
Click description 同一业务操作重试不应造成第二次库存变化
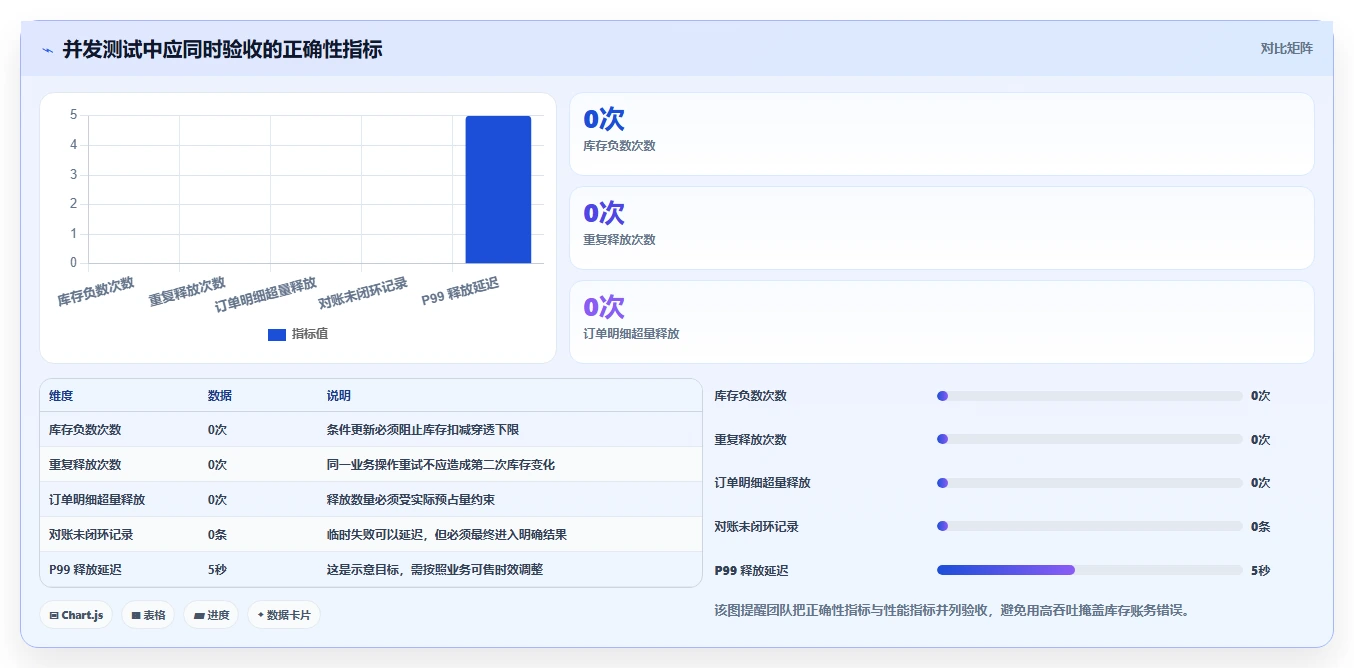[x=441, y=465]
